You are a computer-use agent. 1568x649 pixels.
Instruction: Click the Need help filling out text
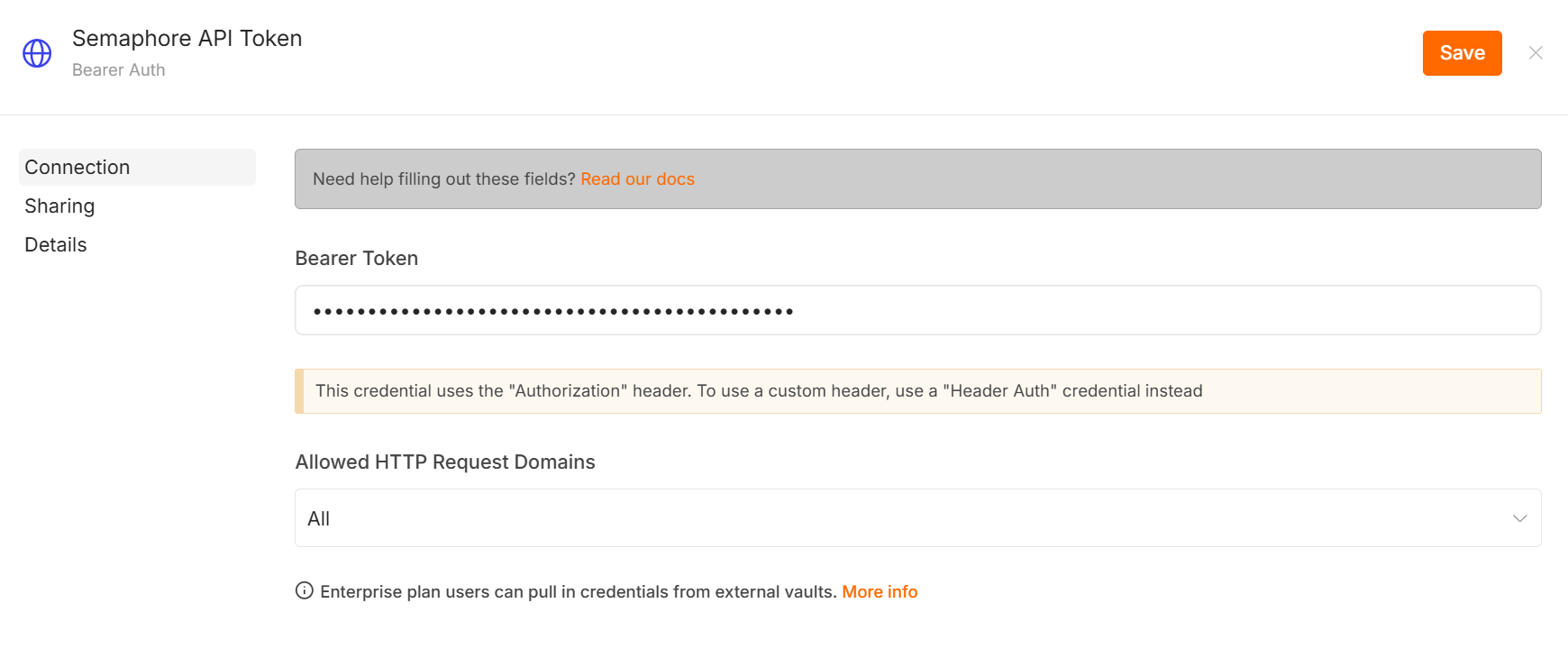pyautogui.click(x=443, y=178)
